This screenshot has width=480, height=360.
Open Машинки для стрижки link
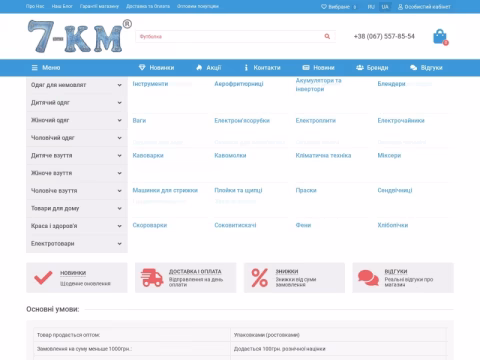(165, 190)
